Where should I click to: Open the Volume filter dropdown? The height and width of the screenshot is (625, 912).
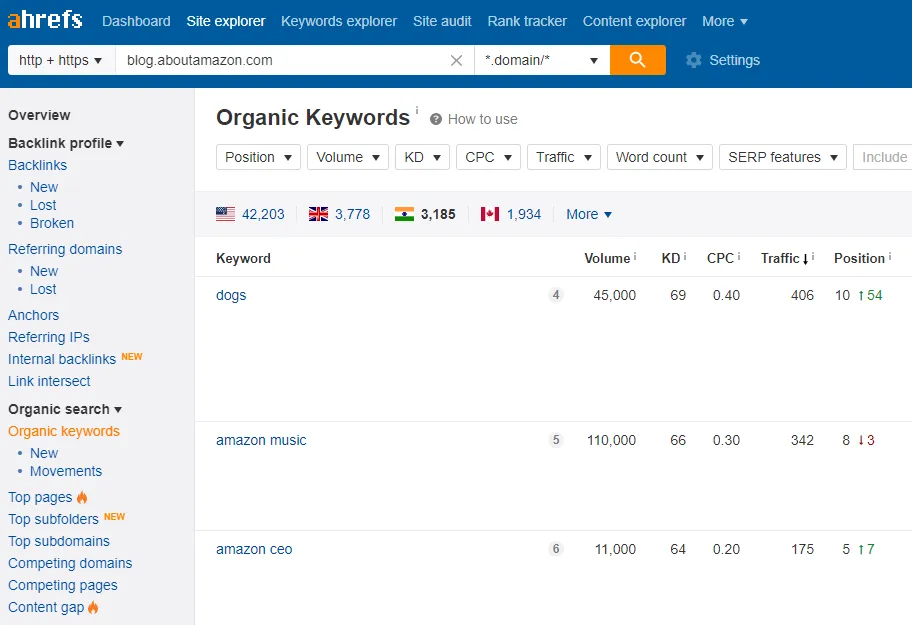348,157
